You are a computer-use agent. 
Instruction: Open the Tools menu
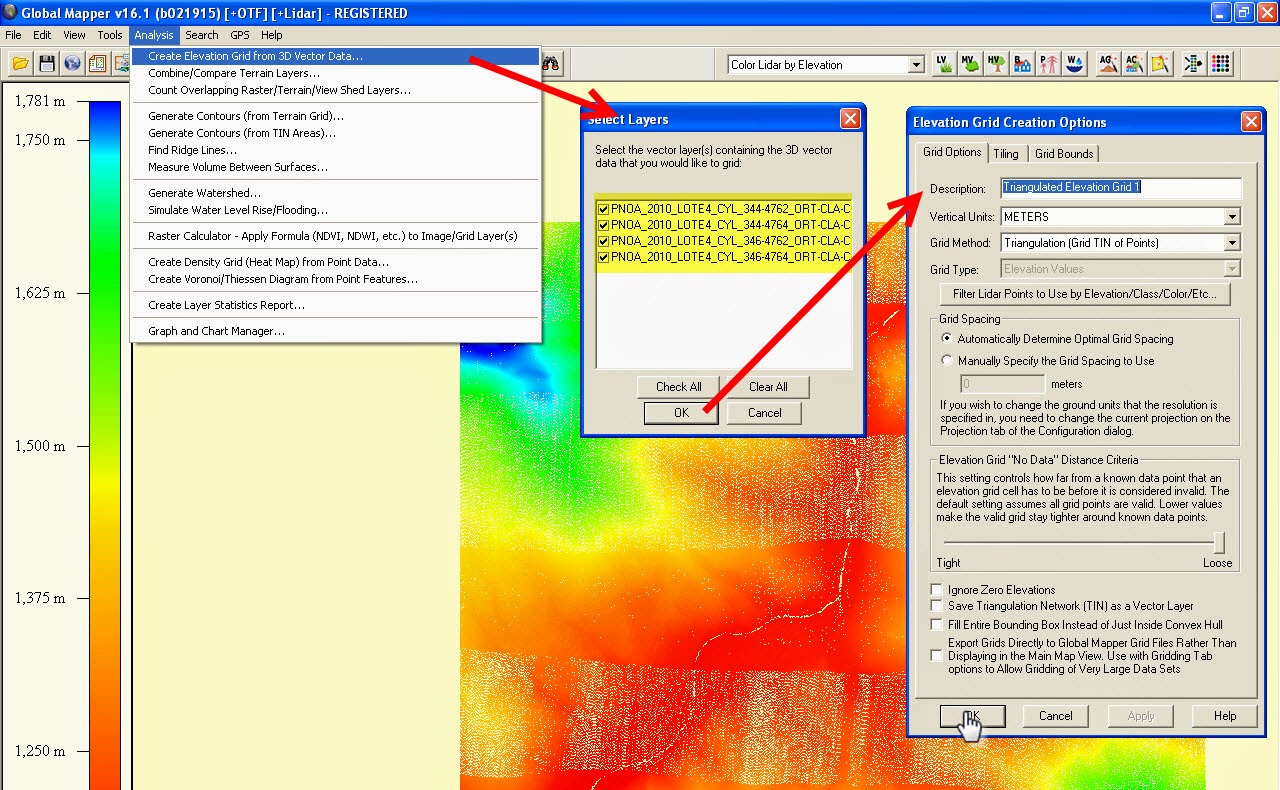pos(110,35)
